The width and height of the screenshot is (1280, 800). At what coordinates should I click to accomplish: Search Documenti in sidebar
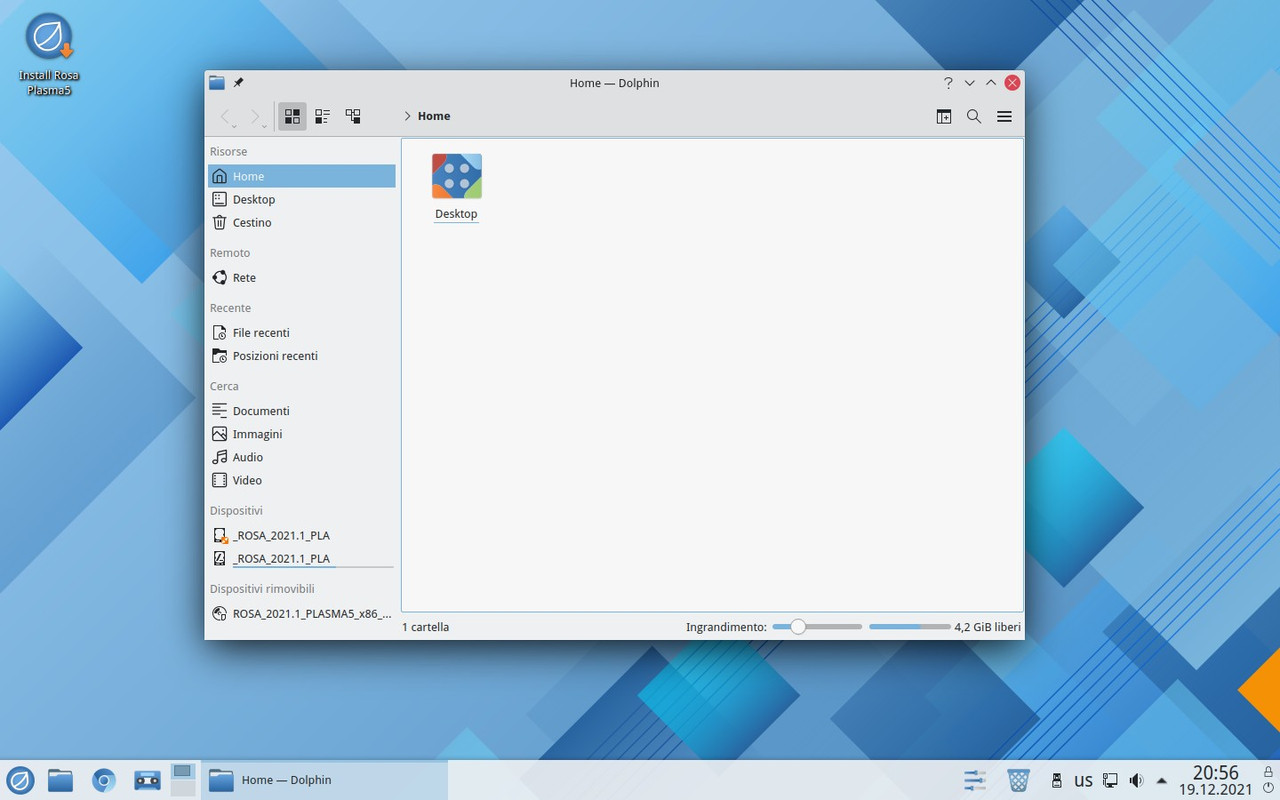pyautogui.click(x=302, y=410)
